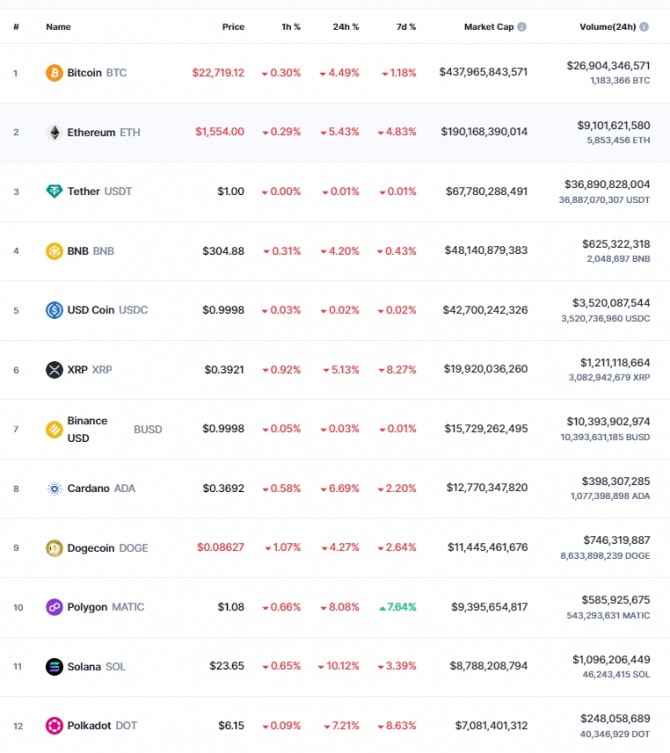Image resolution: width=670 pixels, height=753 pixels.
Task: Click the Polkadot pink logo icon
Action: coord(54,726)
